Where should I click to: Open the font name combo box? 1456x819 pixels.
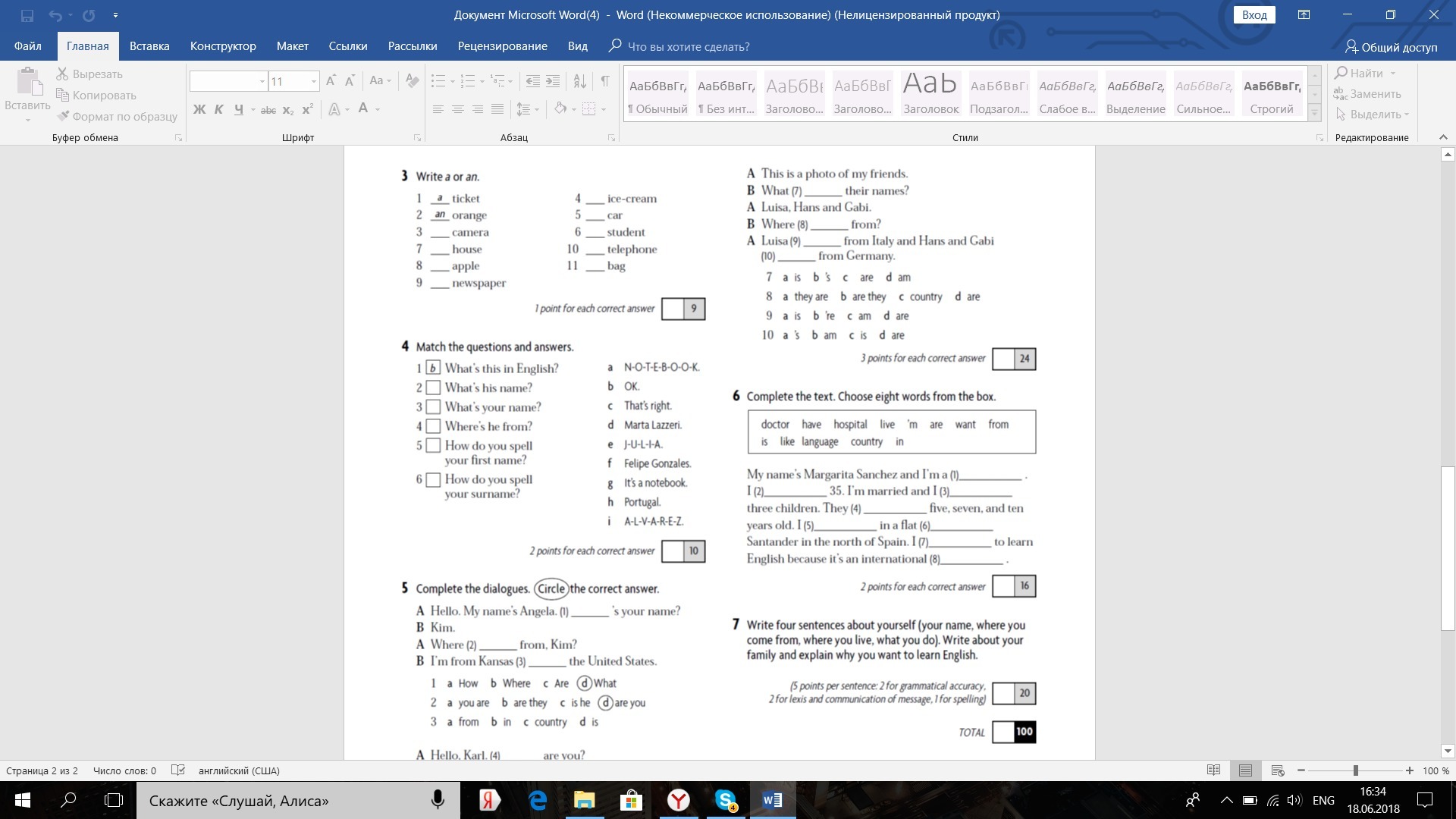(x=228, y=81)
